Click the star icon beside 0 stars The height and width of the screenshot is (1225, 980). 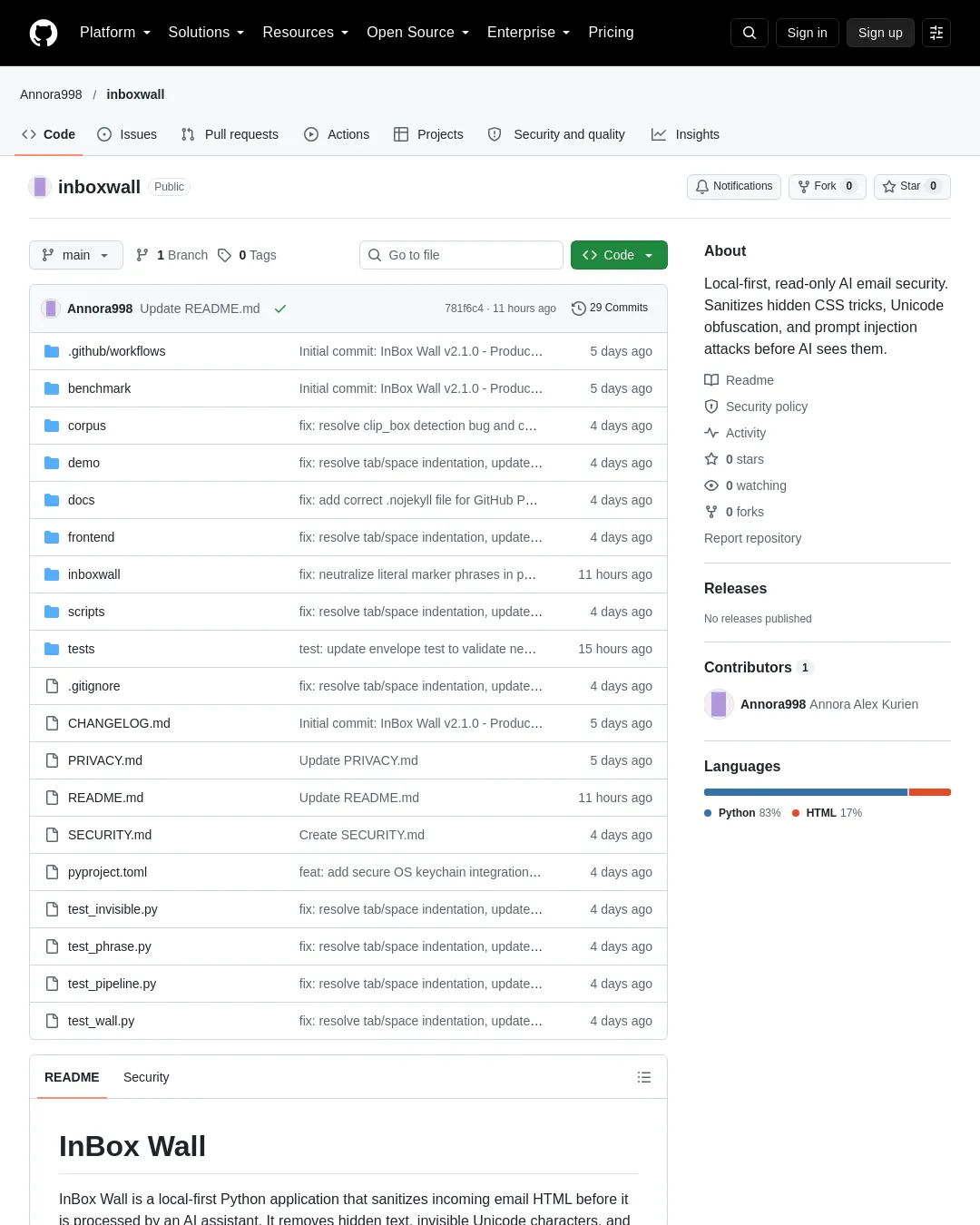pos(711,459)
